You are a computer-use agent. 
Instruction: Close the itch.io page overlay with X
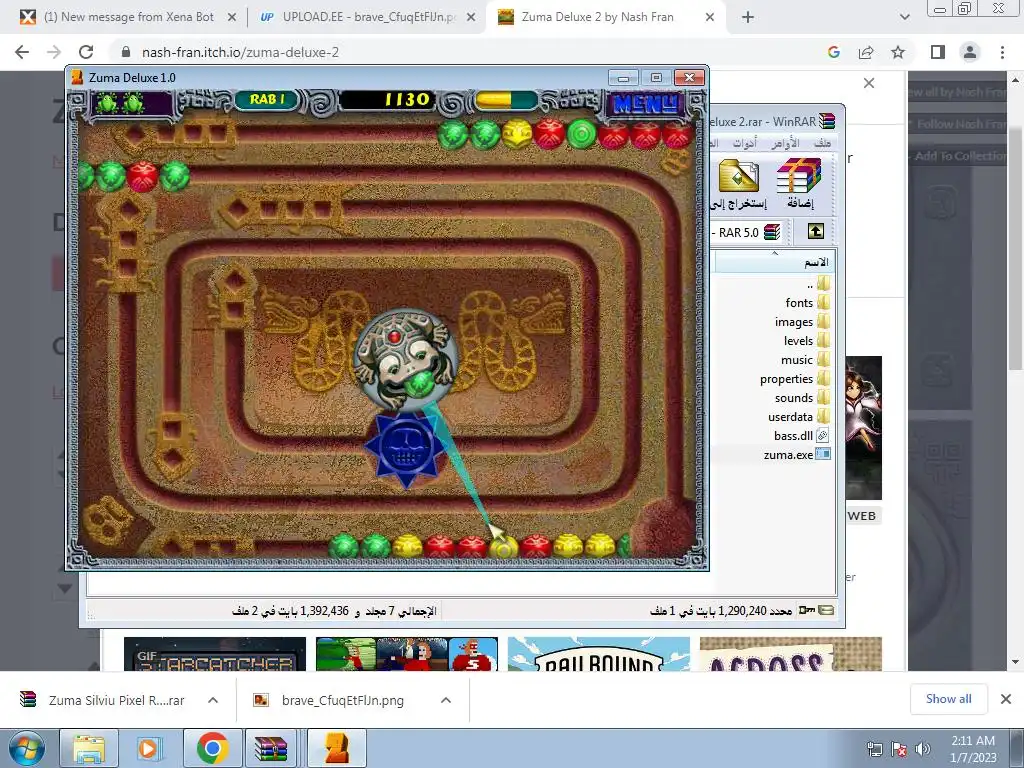pos(869,83)
